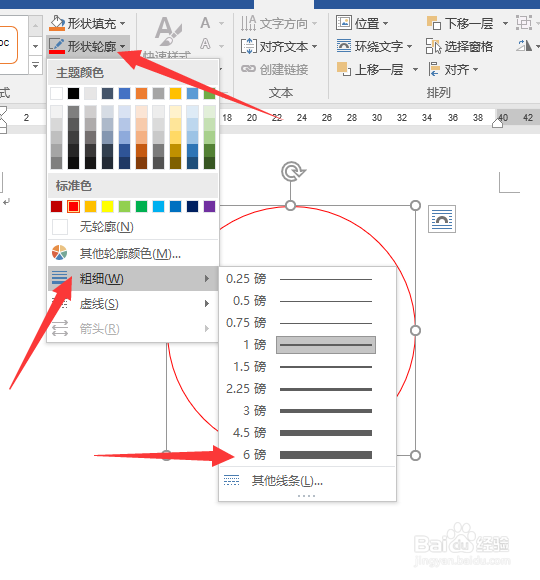Click the Rotate objects icon

click(524, 46)
